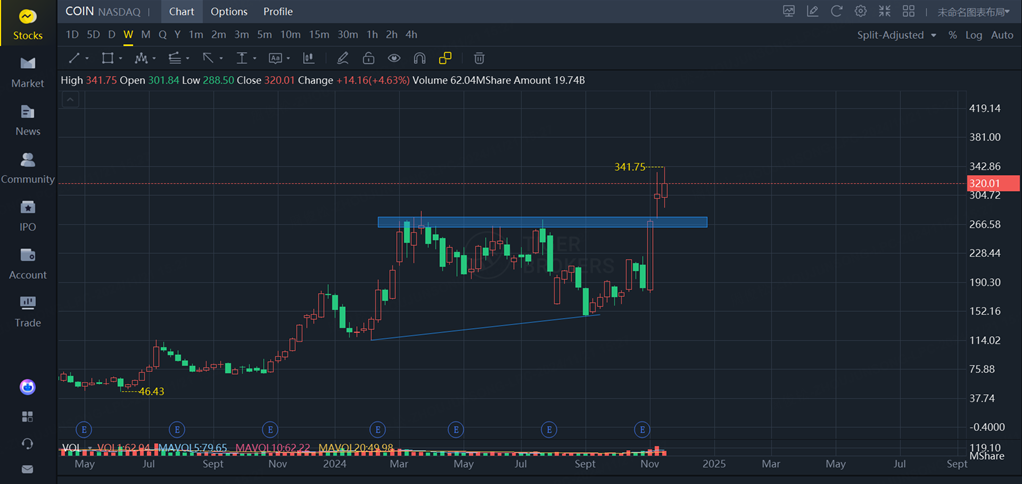This screenshot has height=484, width=1022.
Task: Toggle drawings visibility eye icon
Action: (x=394, y=59)
